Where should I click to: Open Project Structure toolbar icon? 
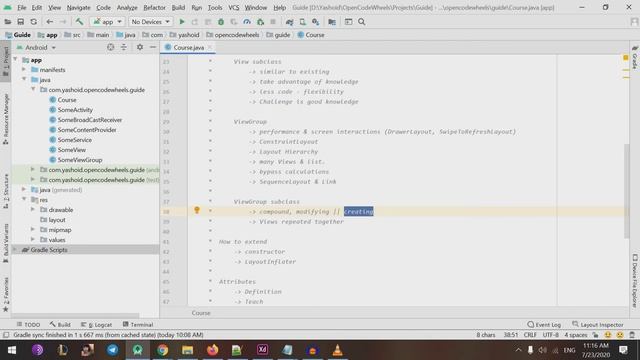332,22
